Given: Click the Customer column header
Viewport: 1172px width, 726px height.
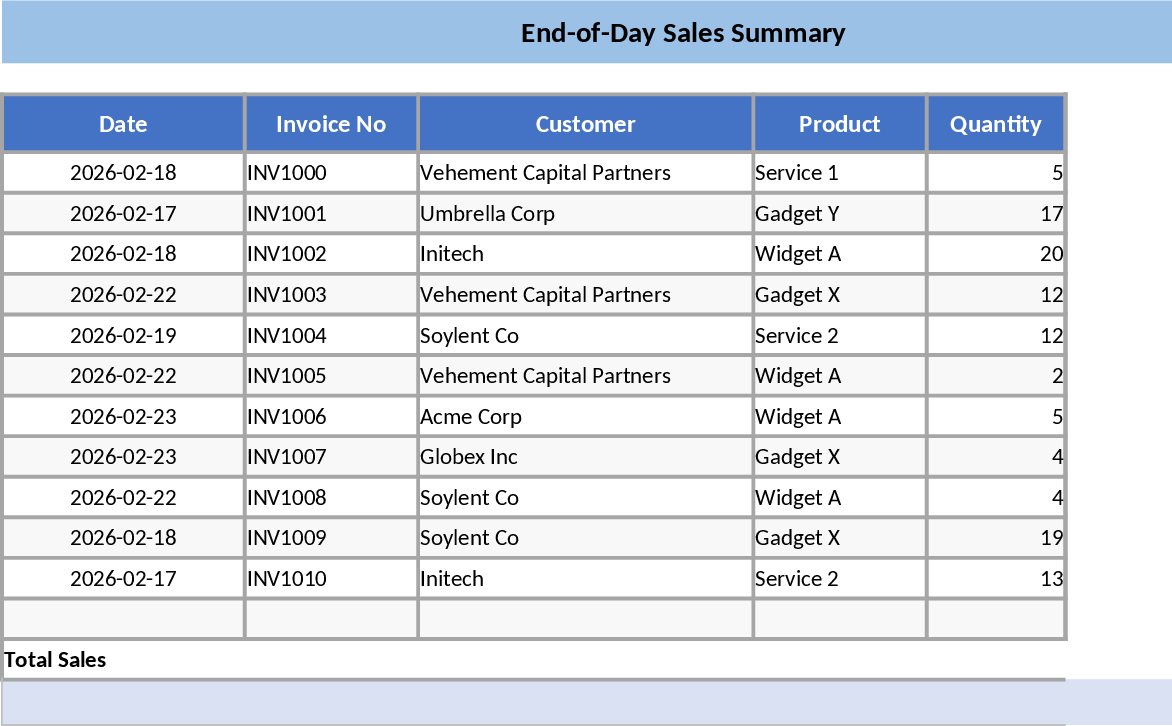Looking at the screenshot, I should point(585,124).
